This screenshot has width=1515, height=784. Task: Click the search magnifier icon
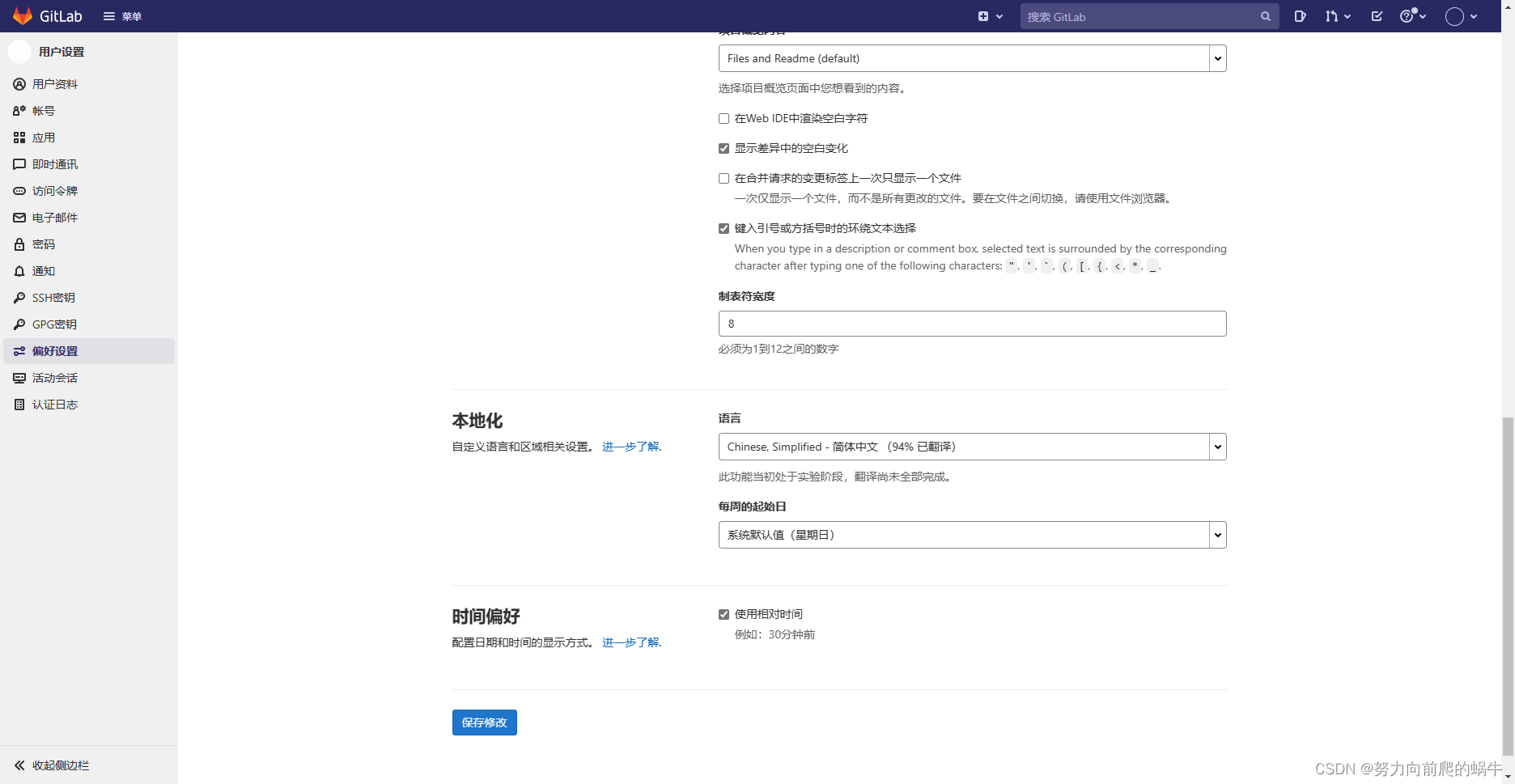pyautogui.click(x=1266, y=16)
